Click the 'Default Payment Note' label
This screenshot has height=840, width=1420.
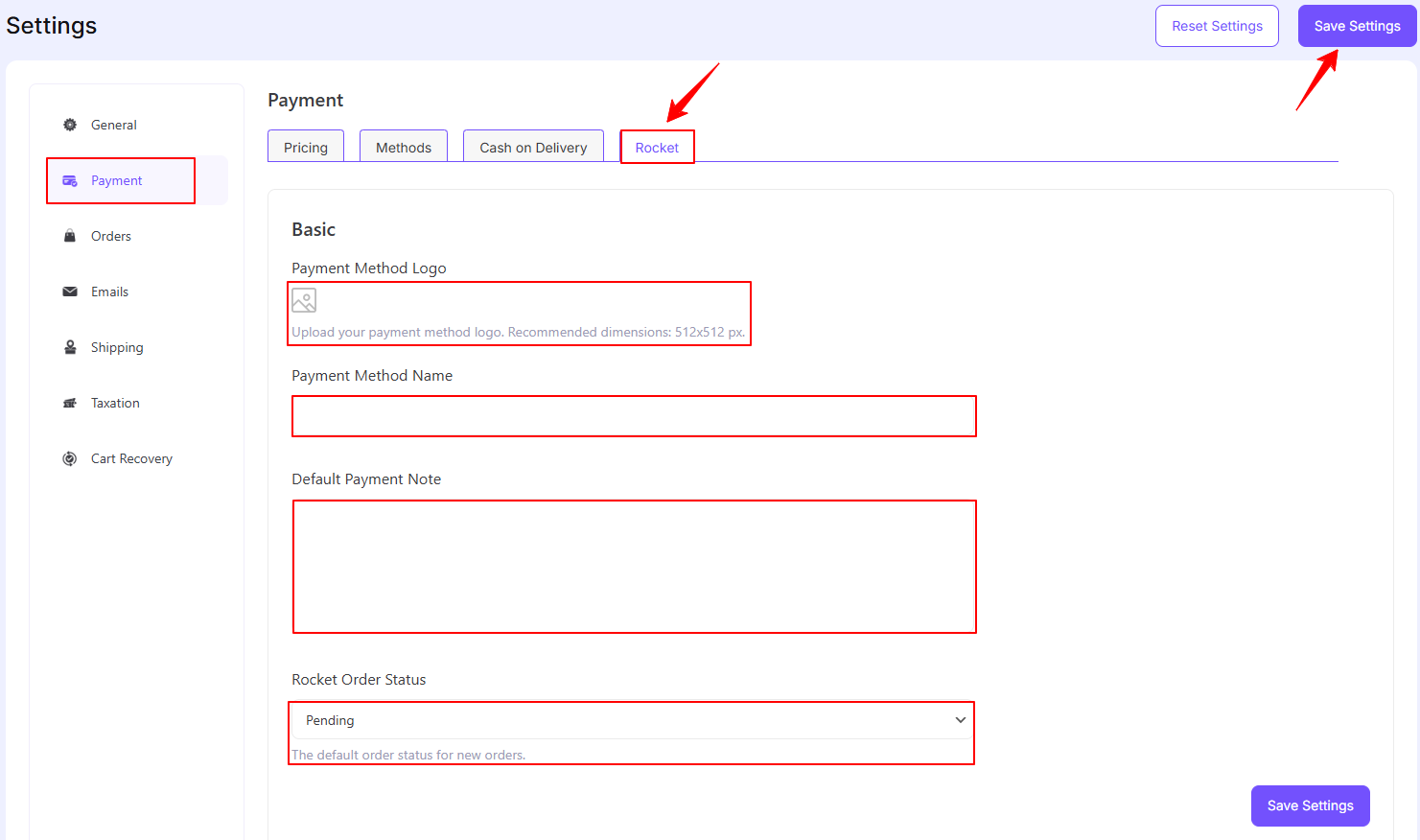[x=366, y=479]
